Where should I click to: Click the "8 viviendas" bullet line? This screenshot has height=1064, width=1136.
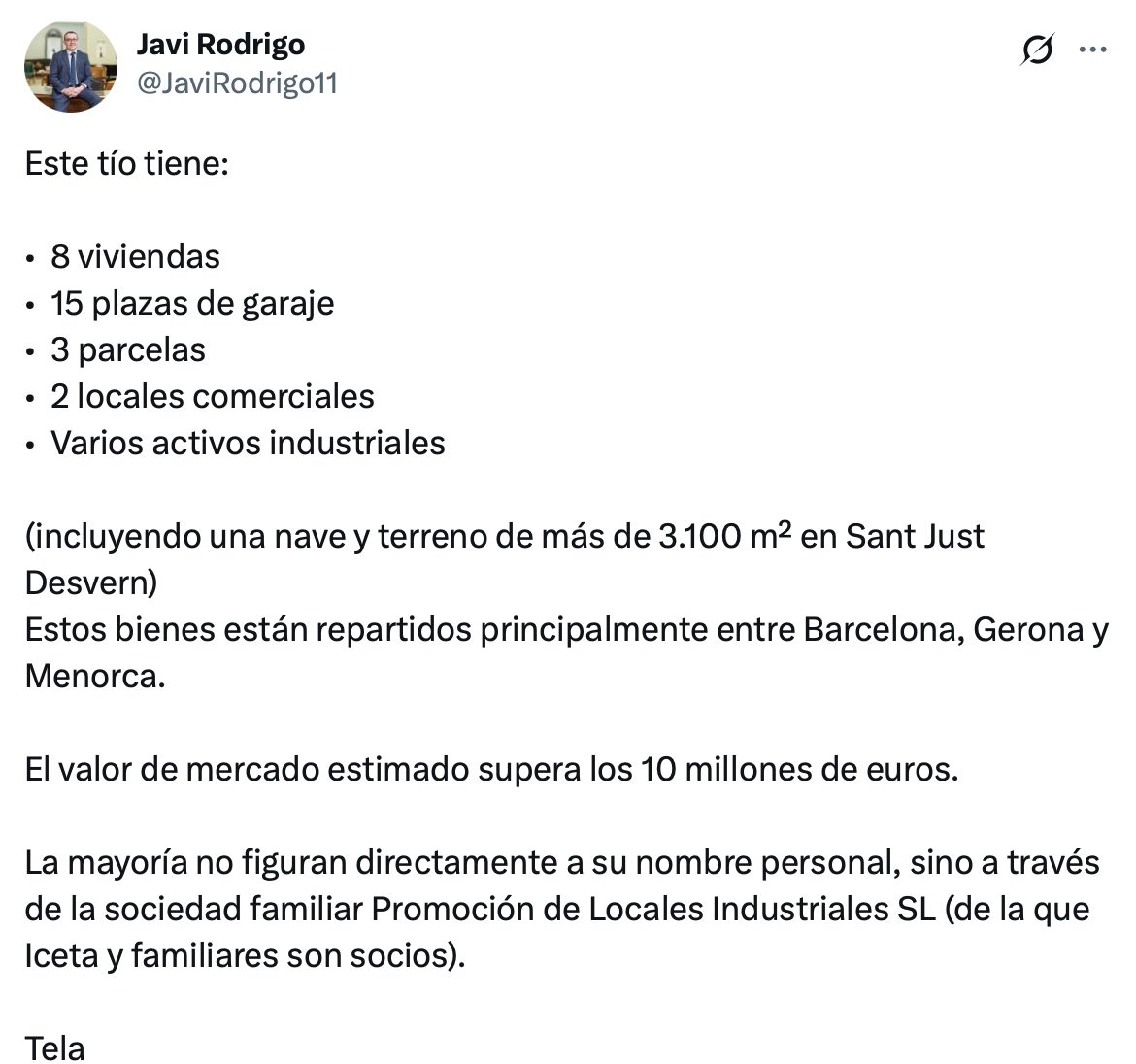(135, 256)
